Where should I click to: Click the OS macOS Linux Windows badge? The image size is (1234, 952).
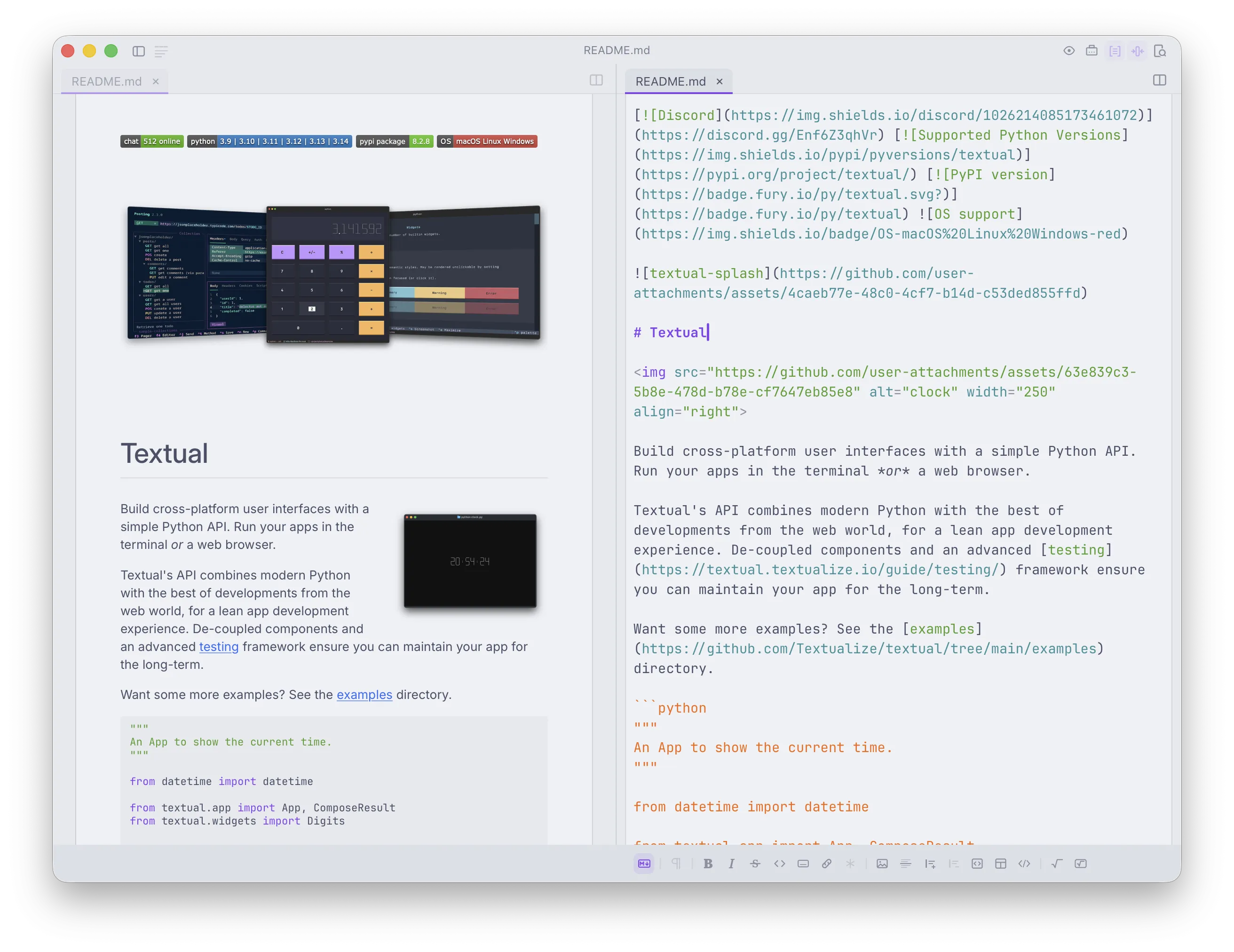[x=487, y=141]
